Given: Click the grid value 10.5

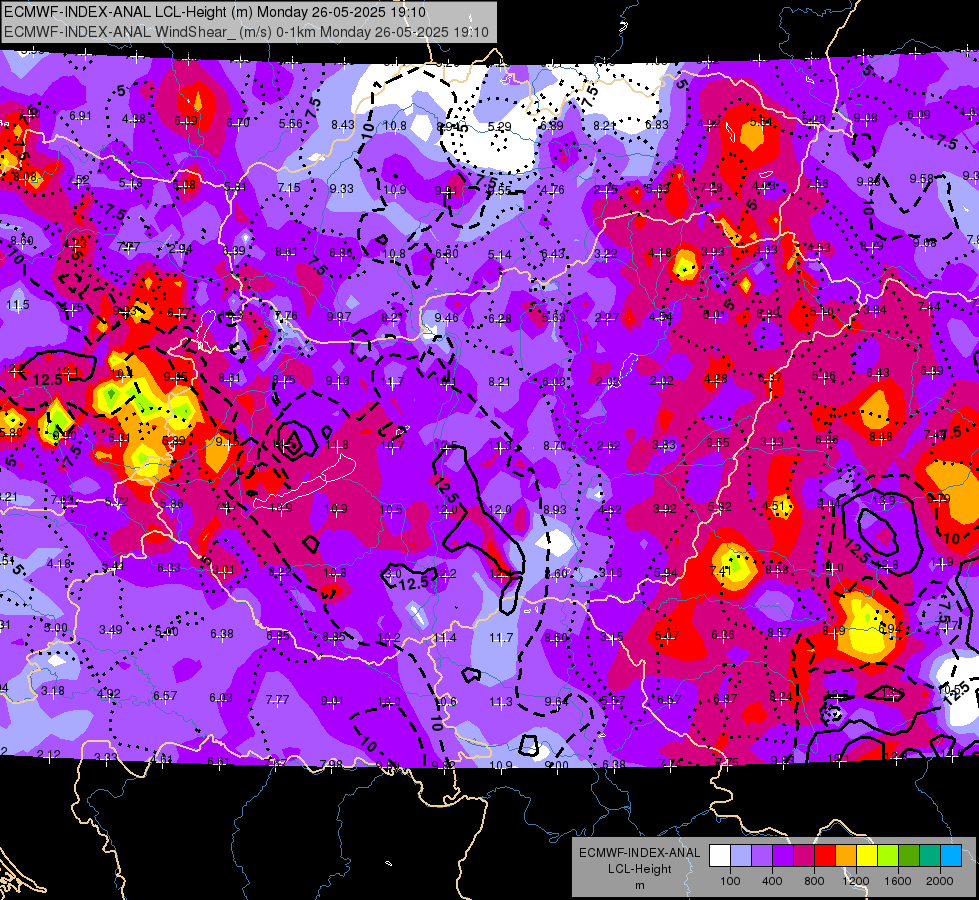Looking at the screenshot, I should click(x=391, y=510).
